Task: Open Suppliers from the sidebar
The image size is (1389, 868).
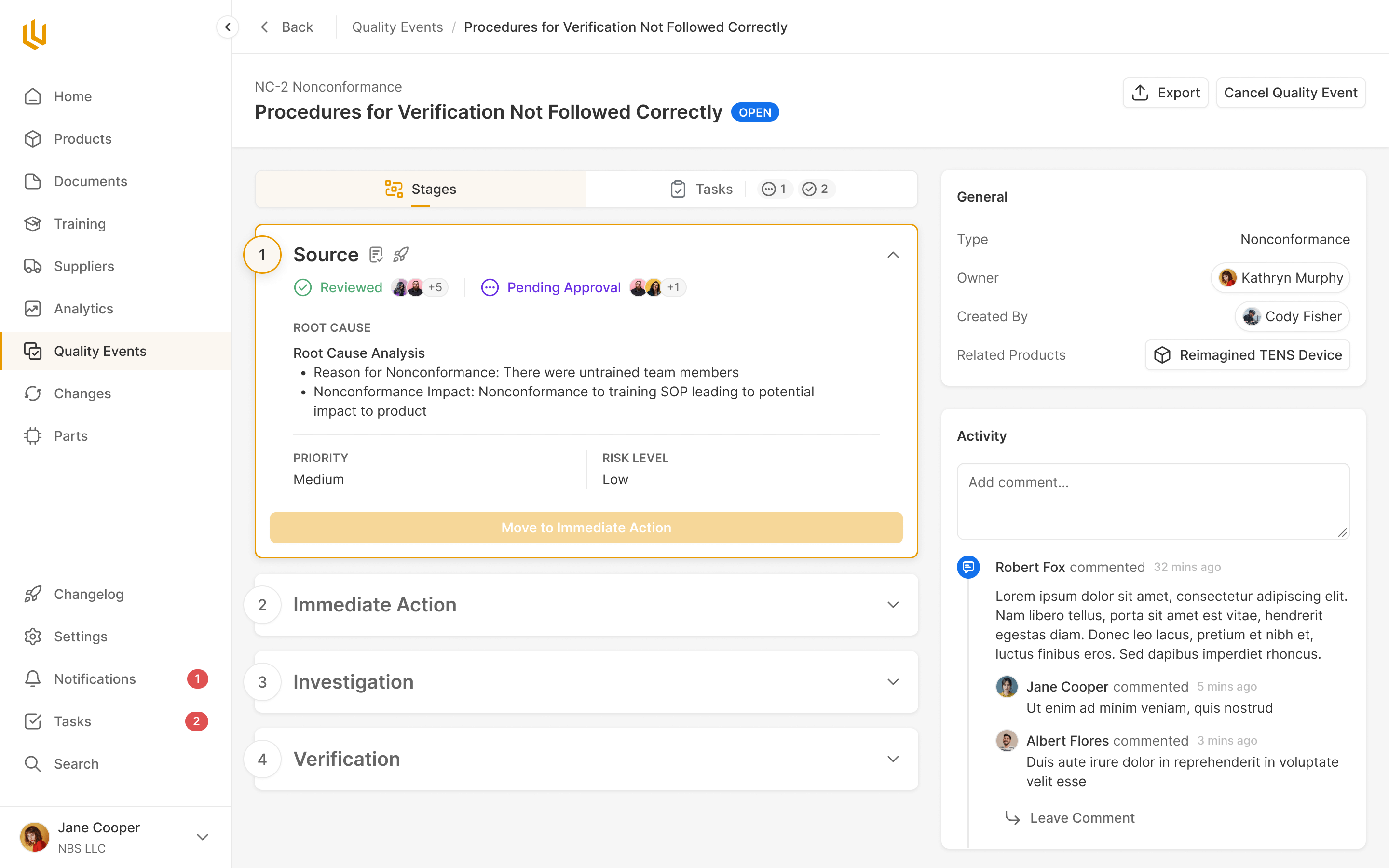Action: pyautogui.click(x=84, y=266)
